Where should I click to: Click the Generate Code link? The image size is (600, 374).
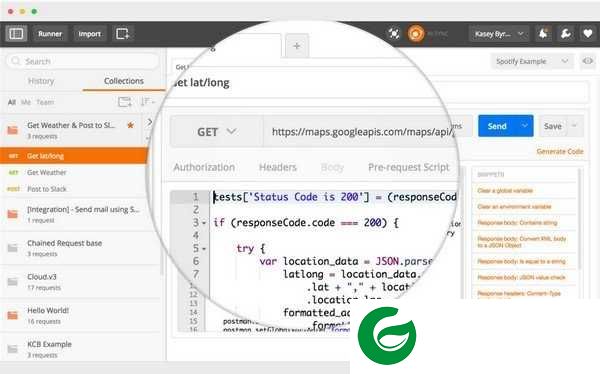point(560,152)
